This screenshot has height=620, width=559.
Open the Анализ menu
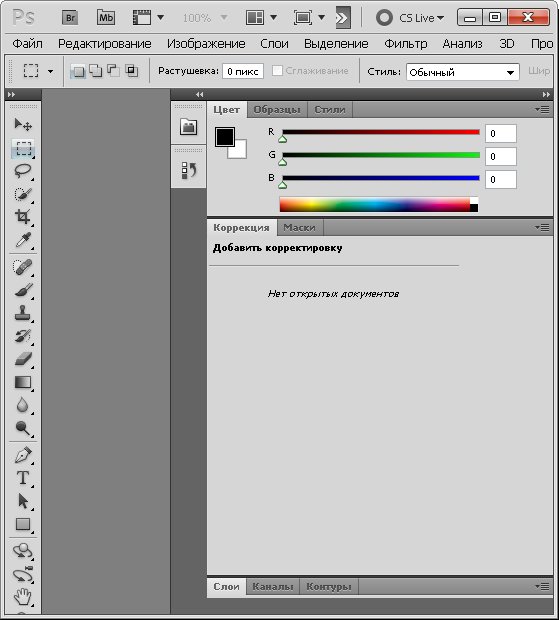(x=462, y=43)
